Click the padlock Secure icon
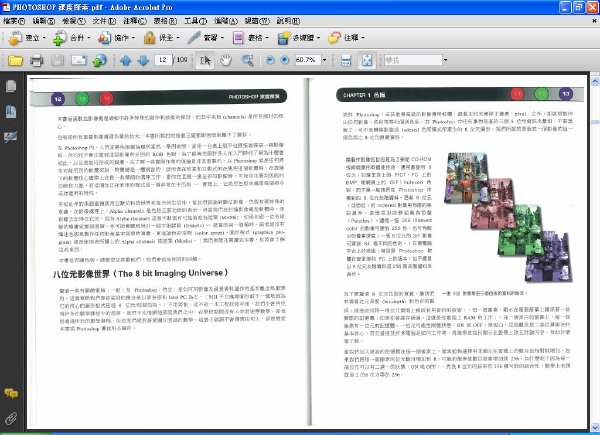The width and height of the screenshot is (600, 435). coord(149,38)
